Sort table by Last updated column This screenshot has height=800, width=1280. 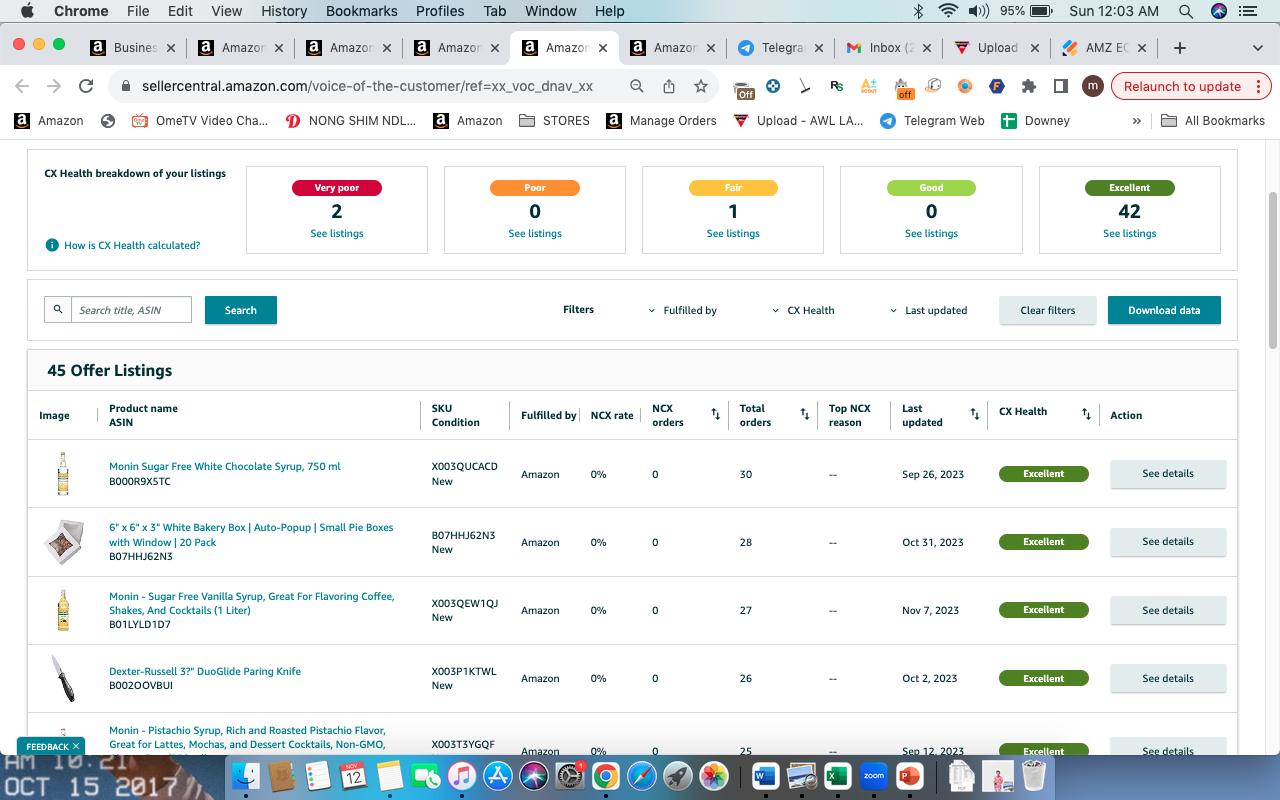point(975,414)
